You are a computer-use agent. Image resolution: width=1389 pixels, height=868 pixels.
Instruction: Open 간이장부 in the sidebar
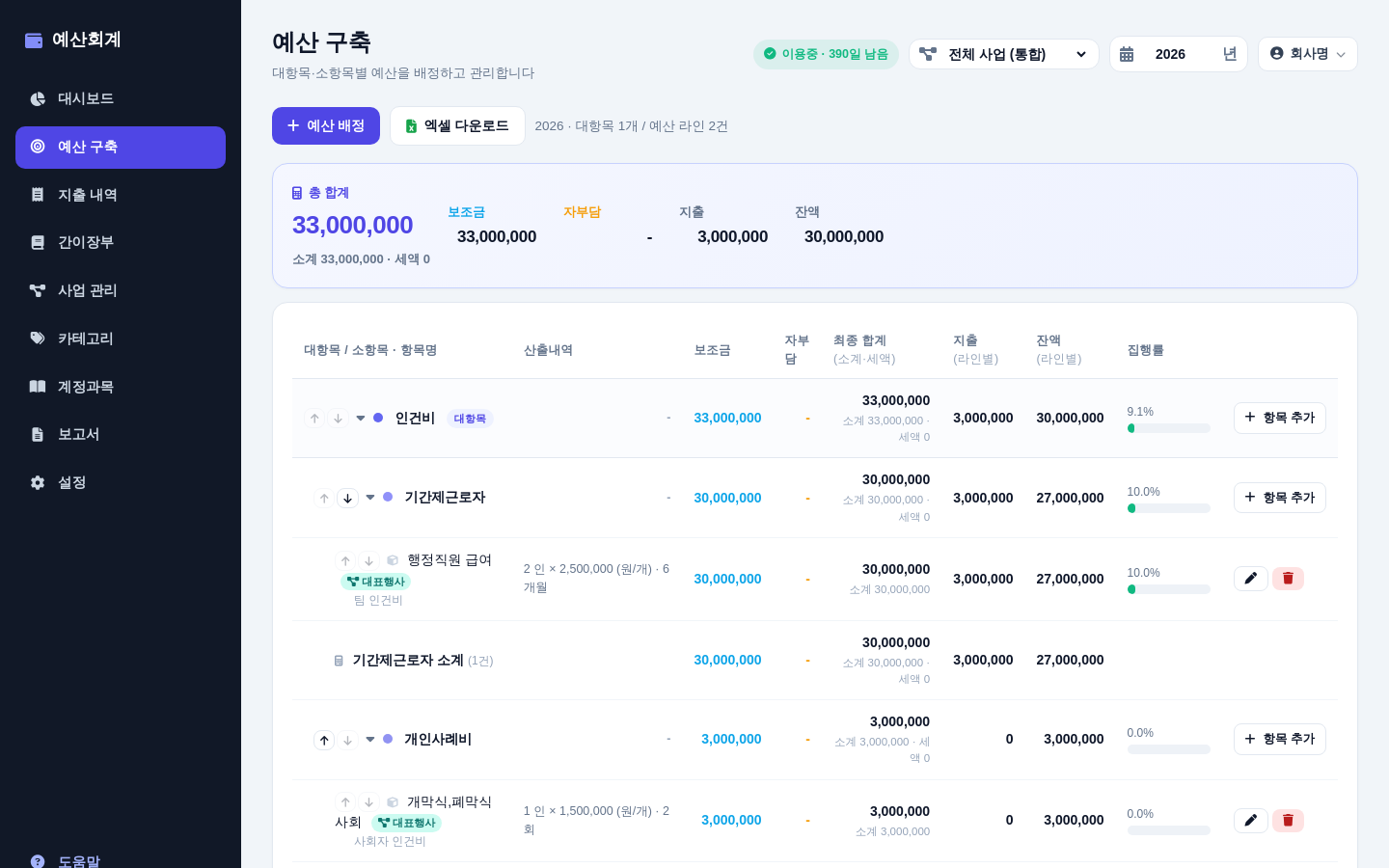[121, 242]
